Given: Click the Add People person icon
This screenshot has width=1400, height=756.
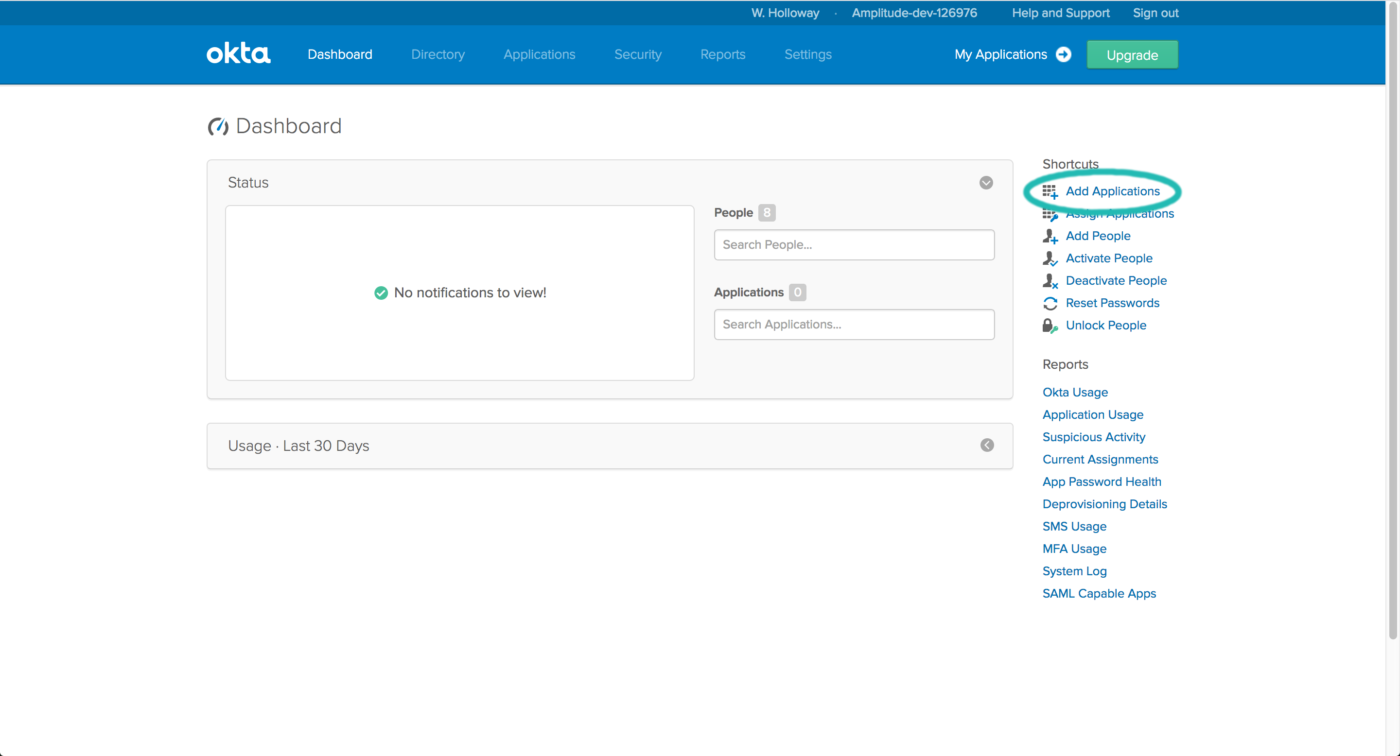Looking at the screenshot, I should (x=1050, y=236).
